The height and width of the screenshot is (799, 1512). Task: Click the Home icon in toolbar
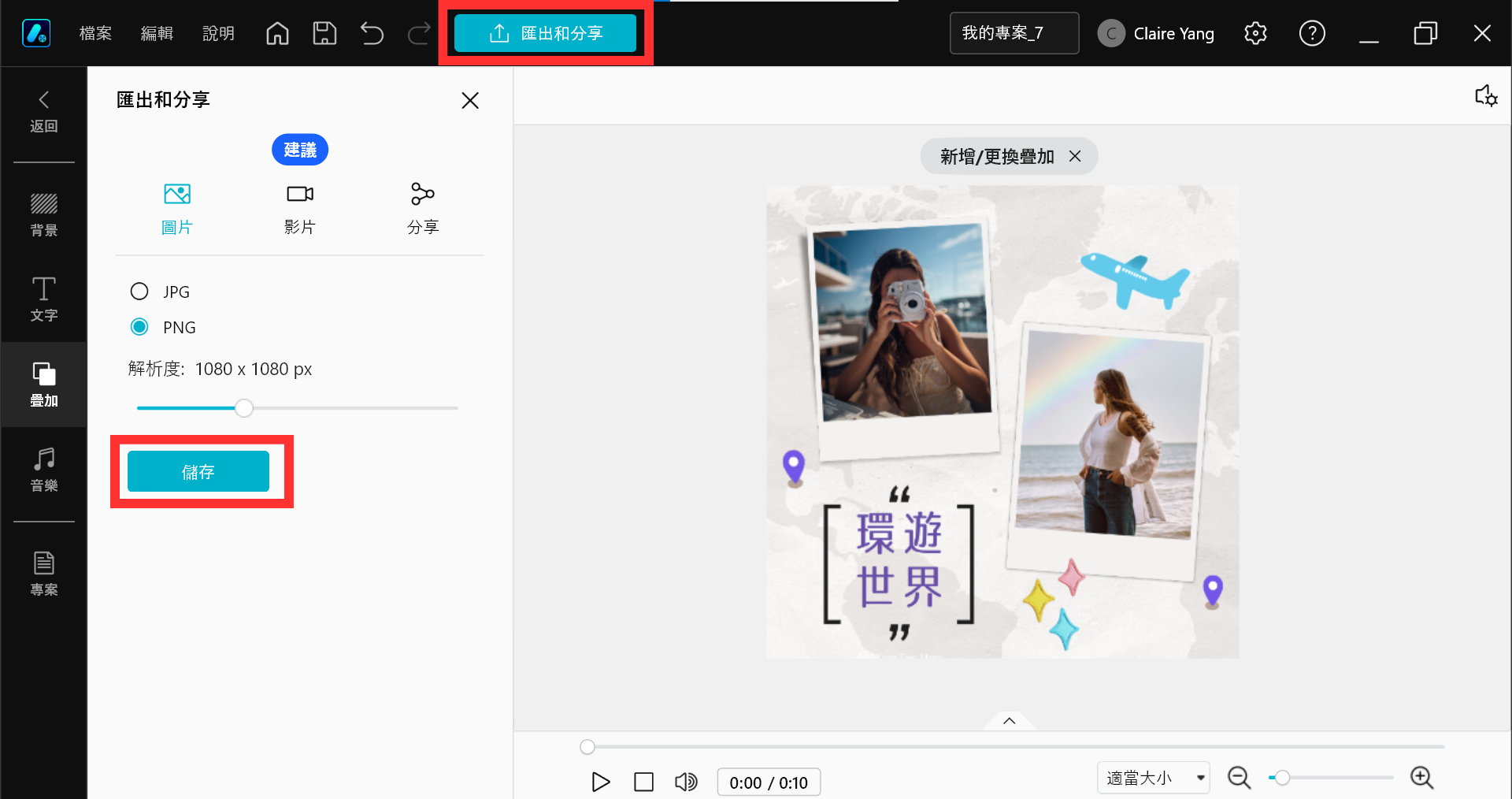tap(277, 33)
